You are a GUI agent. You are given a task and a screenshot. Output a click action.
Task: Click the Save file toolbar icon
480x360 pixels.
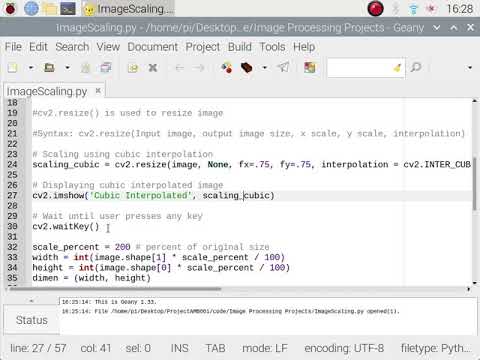pyautogui.click(x=86, y=68)
